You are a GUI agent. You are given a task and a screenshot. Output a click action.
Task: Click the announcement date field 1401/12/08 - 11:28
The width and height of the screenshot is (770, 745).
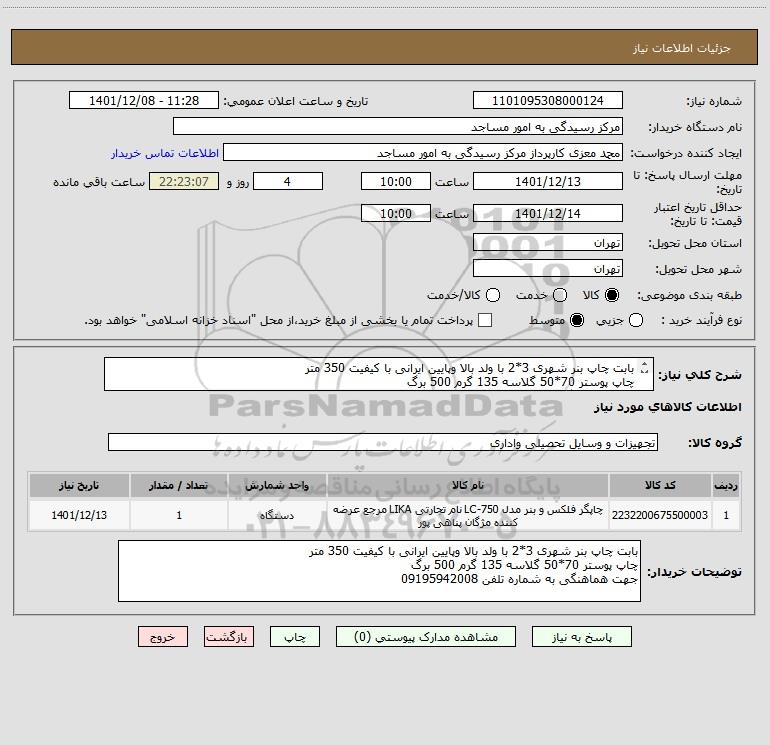(144, 101)
